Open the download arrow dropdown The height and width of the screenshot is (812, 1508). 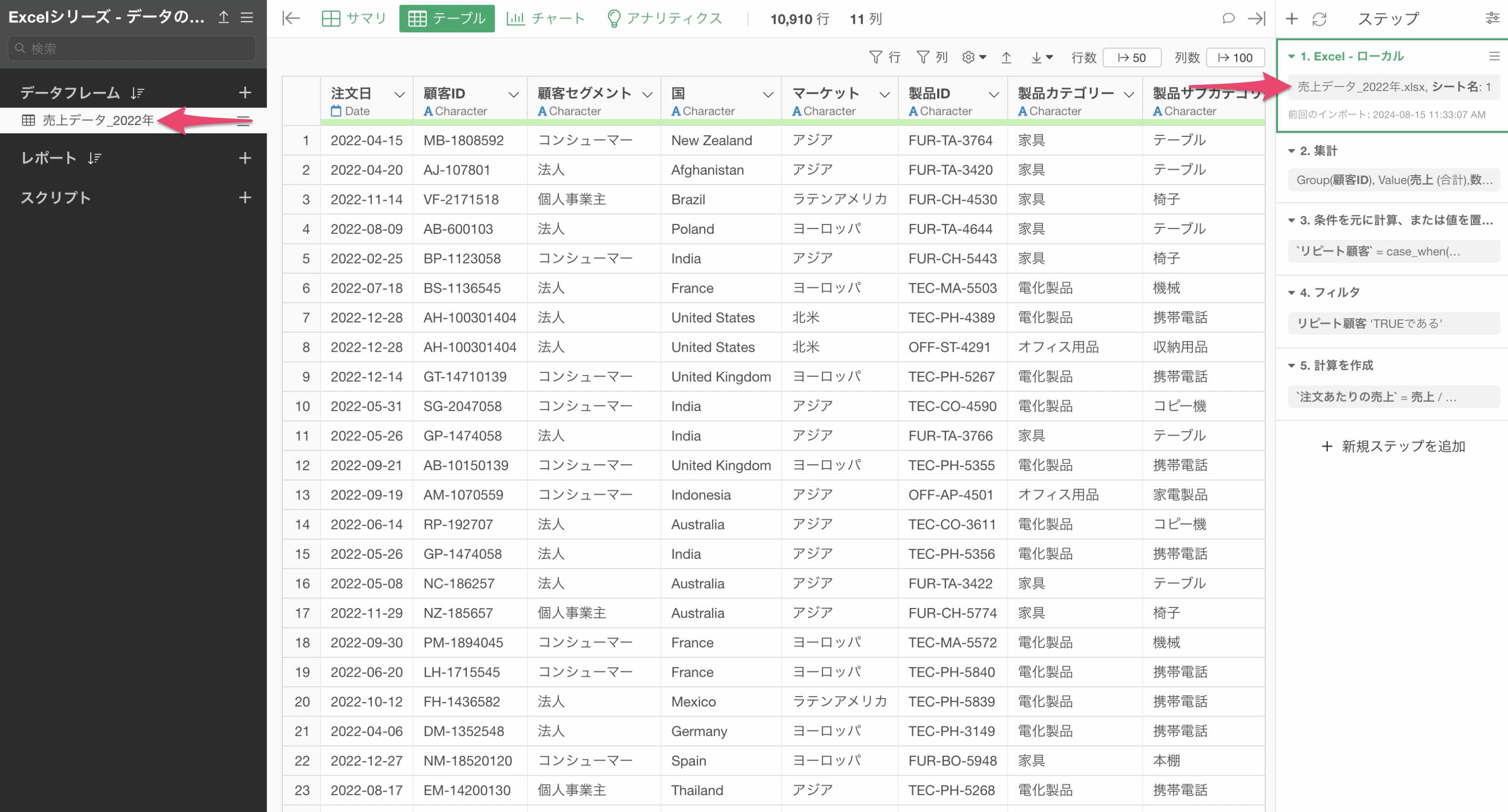[x=1042, y=57]
